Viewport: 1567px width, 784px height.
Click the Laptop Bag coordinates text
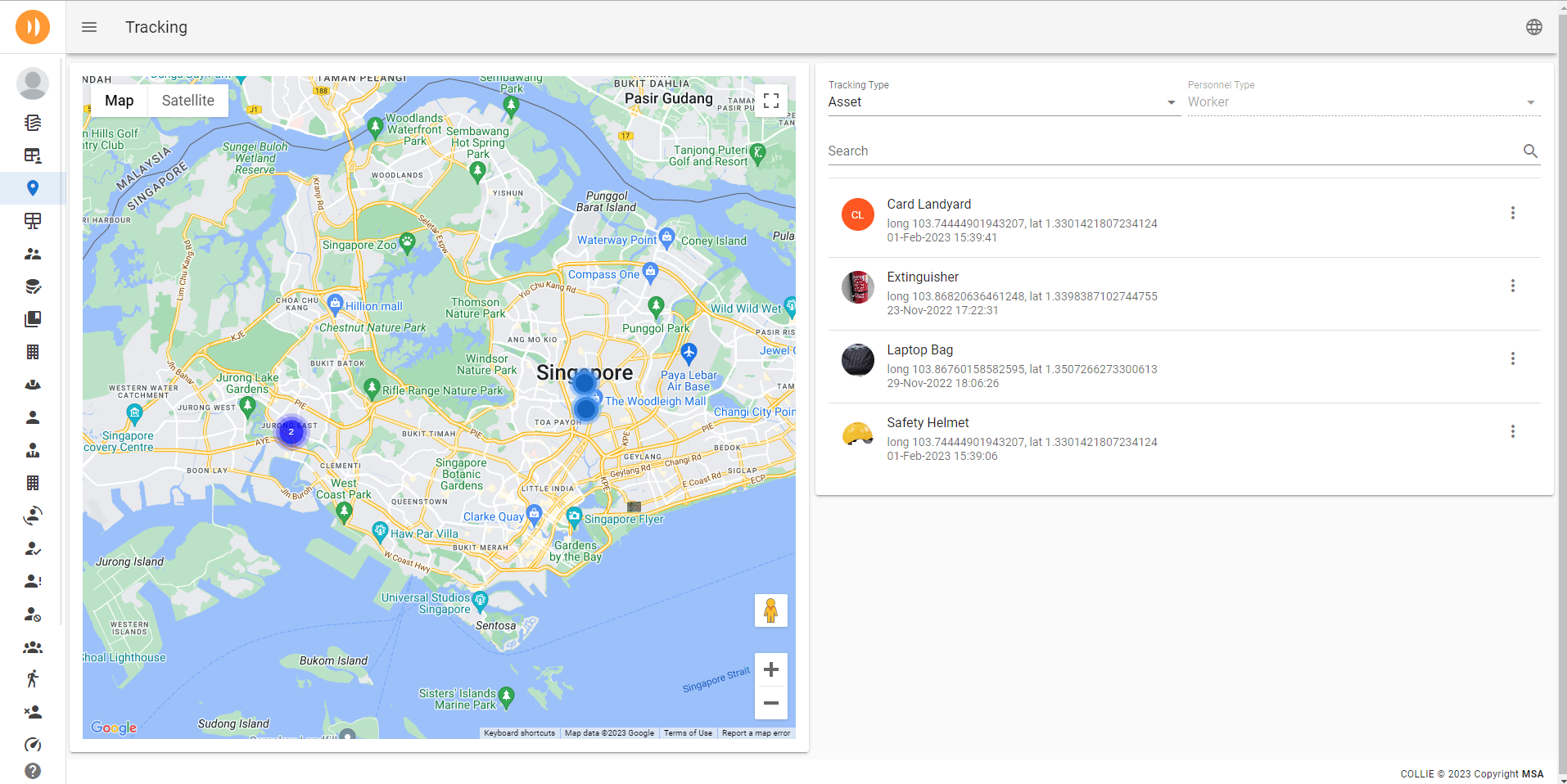coord(1023,370)
